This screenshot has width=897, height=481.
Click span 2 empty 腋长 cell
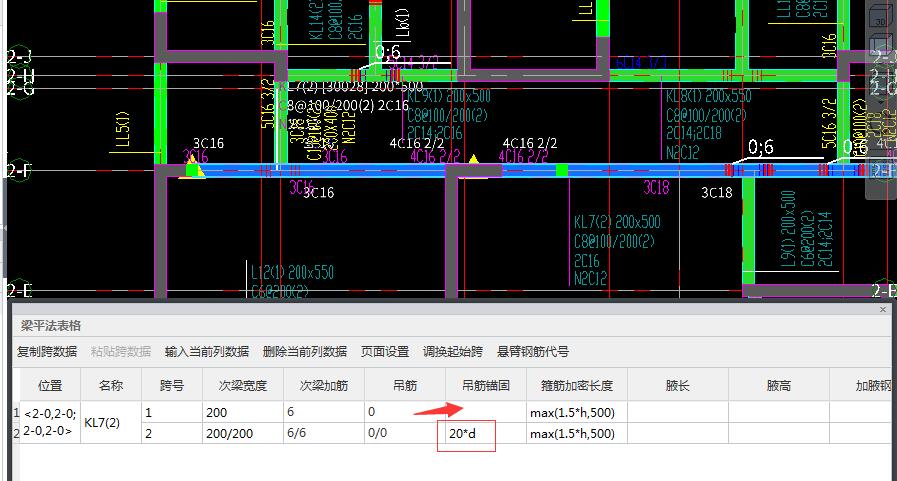(x=678, y=433)
